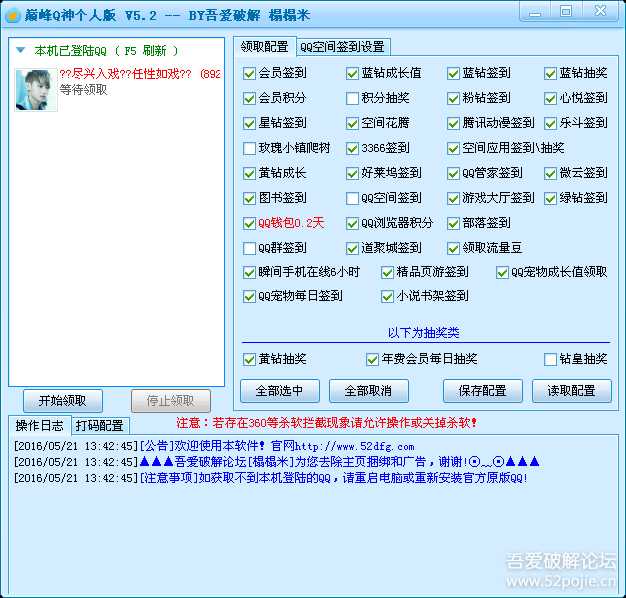Screen dimensions: 626x598
Task: Enable the 积分抽奖 checkbox
Action: tap(352, 98)
